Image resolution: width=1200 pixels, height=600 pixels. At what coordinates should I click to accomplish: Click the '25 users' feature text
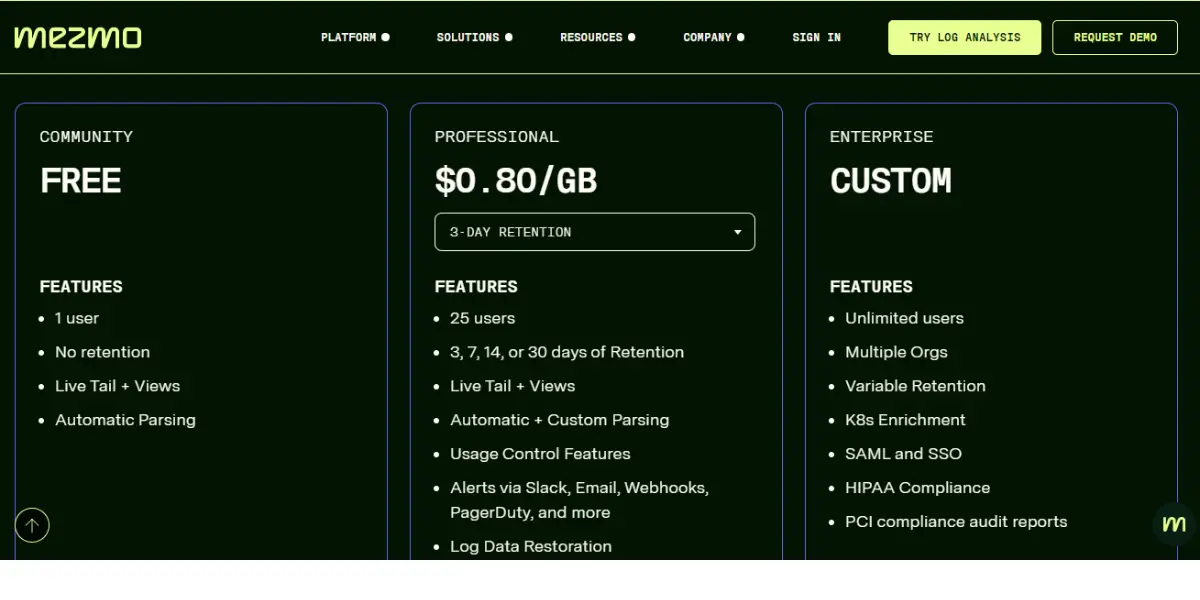[x=483, y=318]
